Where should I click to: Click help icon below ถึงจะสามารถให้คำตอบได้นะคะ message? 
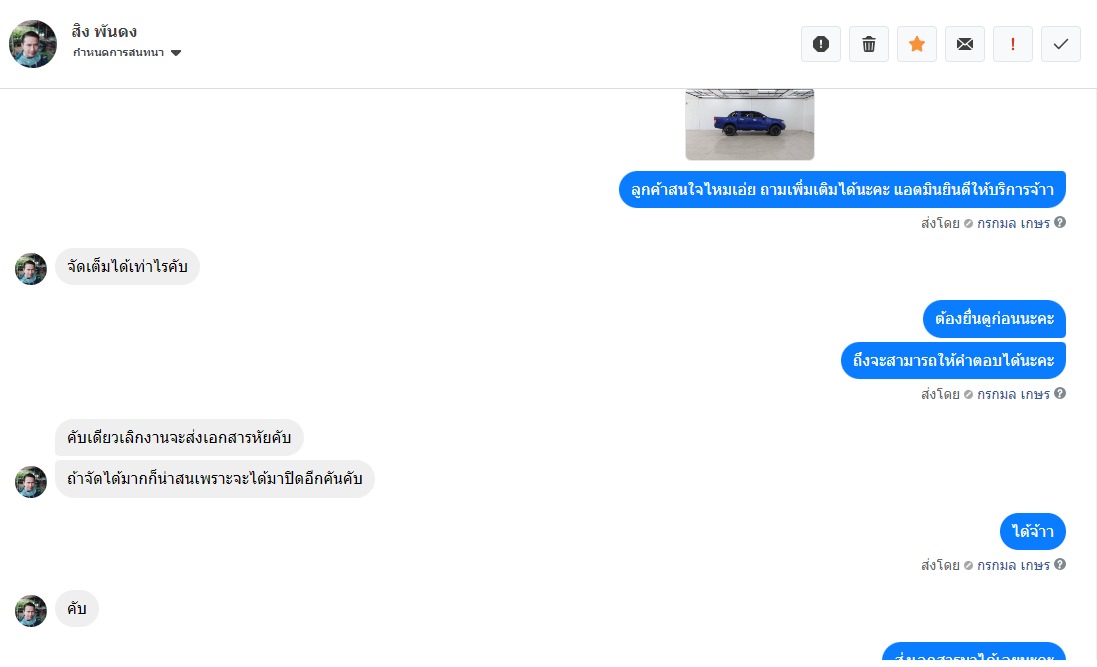click(x=1060, y=393)
